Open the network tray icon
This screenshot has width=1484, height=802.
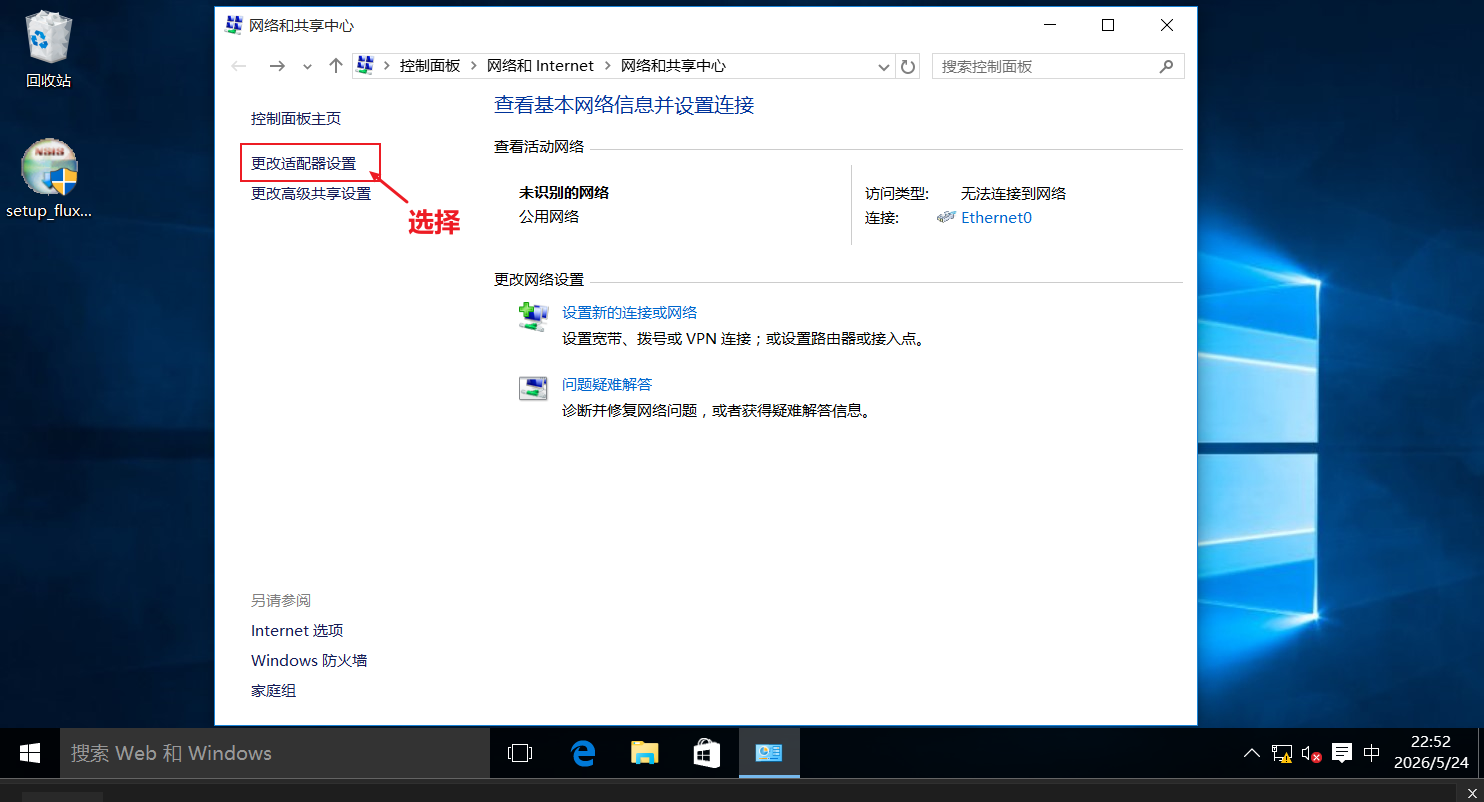coord(1281,754)
